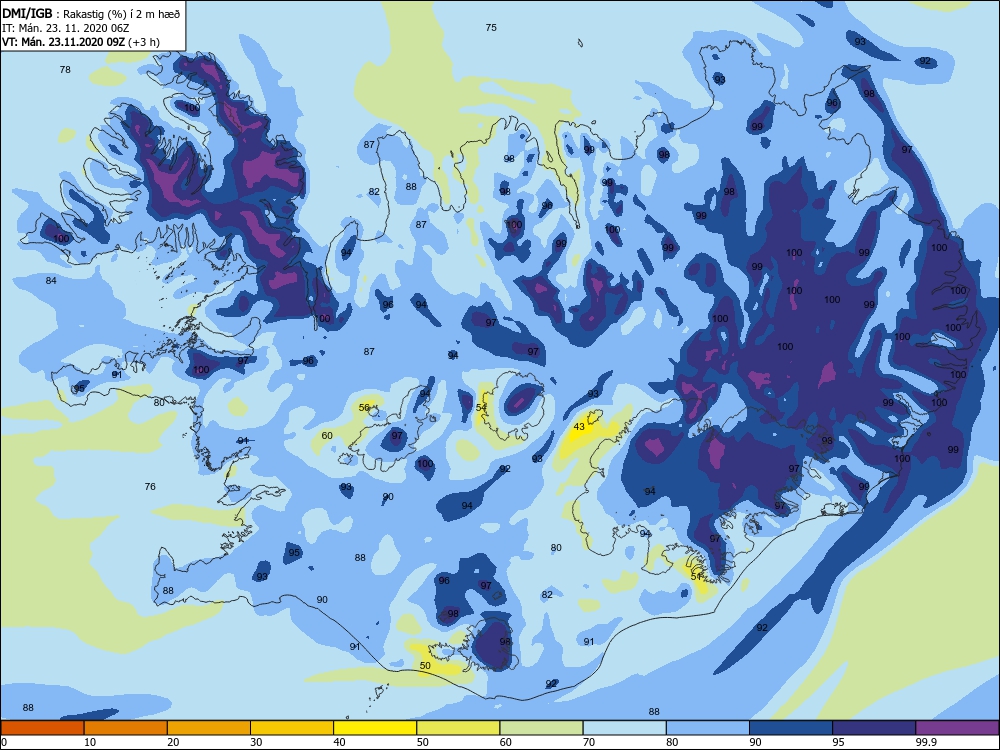
Task: Click the map value '76' over the western sea
Action: tap(150, 487)
